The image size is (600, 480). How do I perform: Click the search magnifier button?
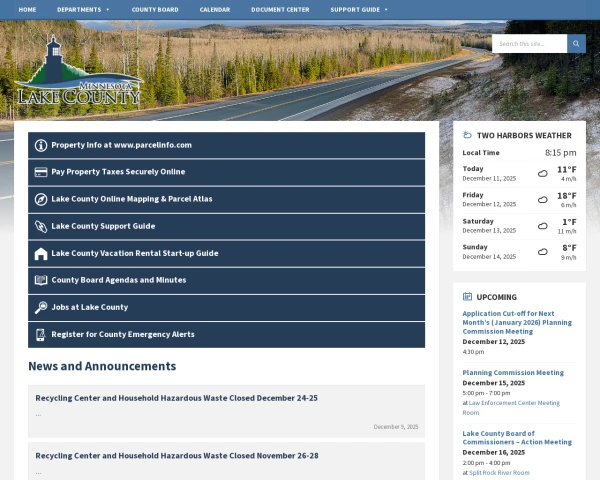point(576,44)
